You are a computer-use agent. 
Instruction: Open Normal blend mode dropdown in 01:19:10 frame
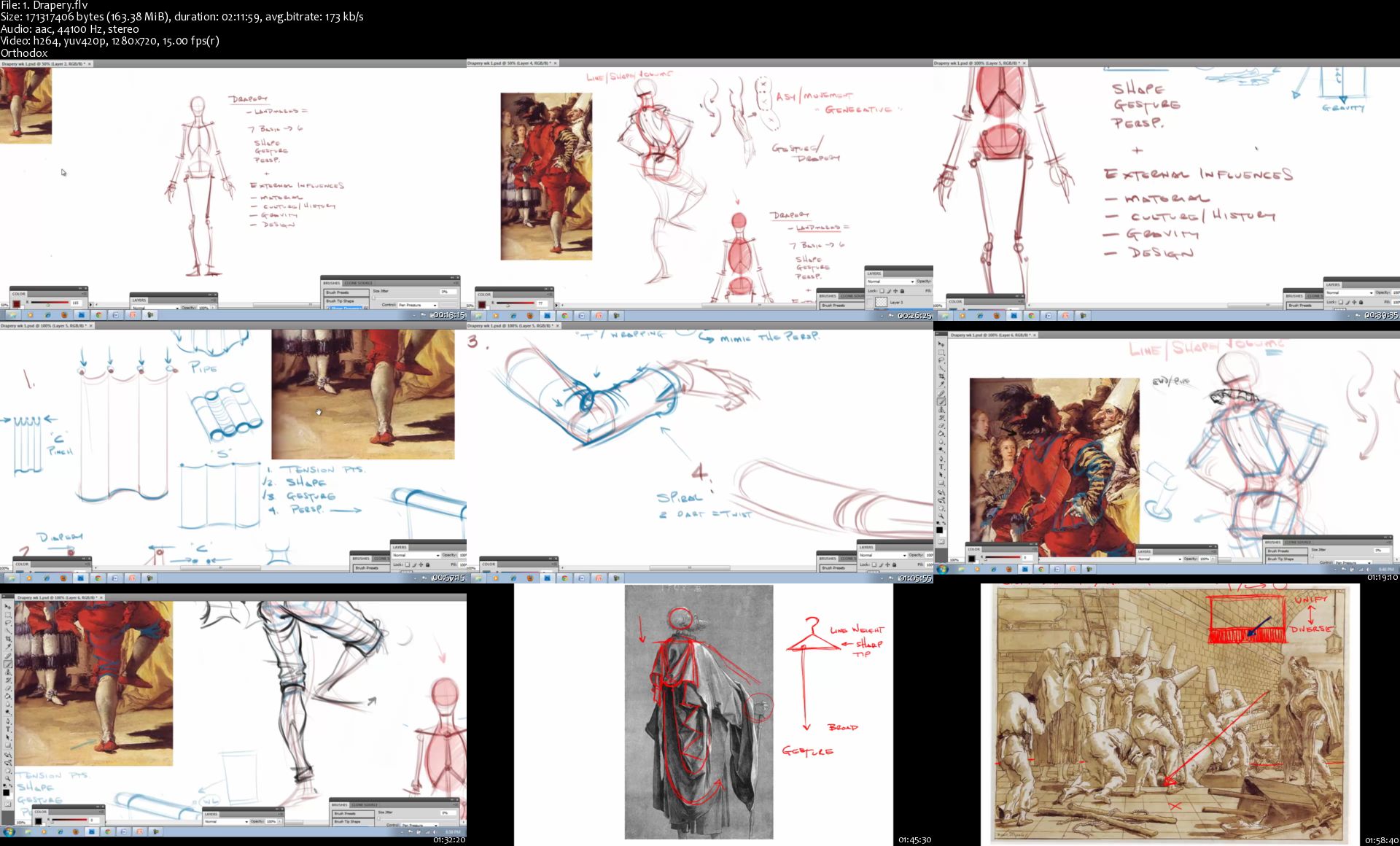point(1159,559)
